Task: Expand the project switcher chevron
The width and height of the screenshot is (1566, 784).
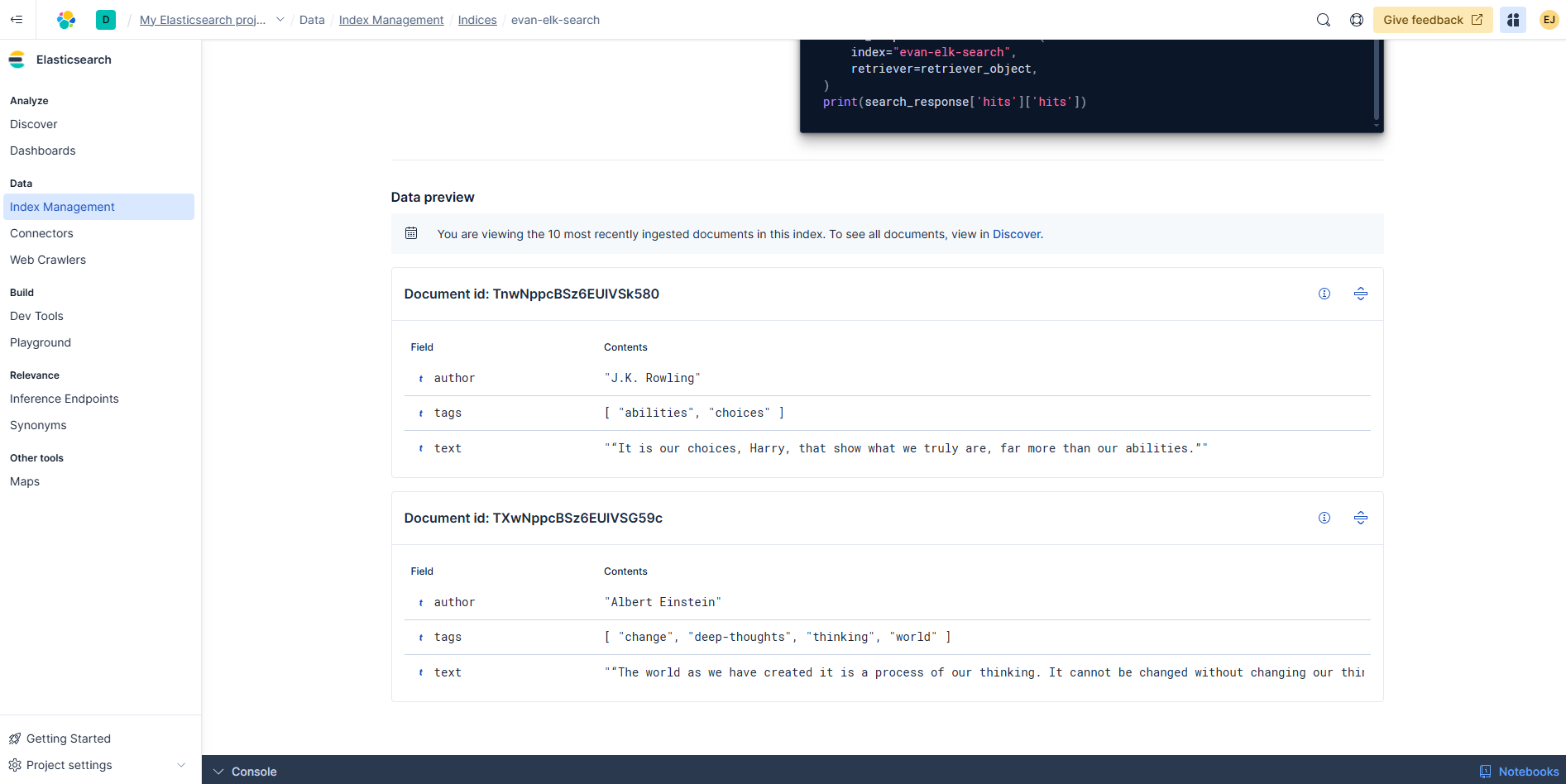Action: 280,20
